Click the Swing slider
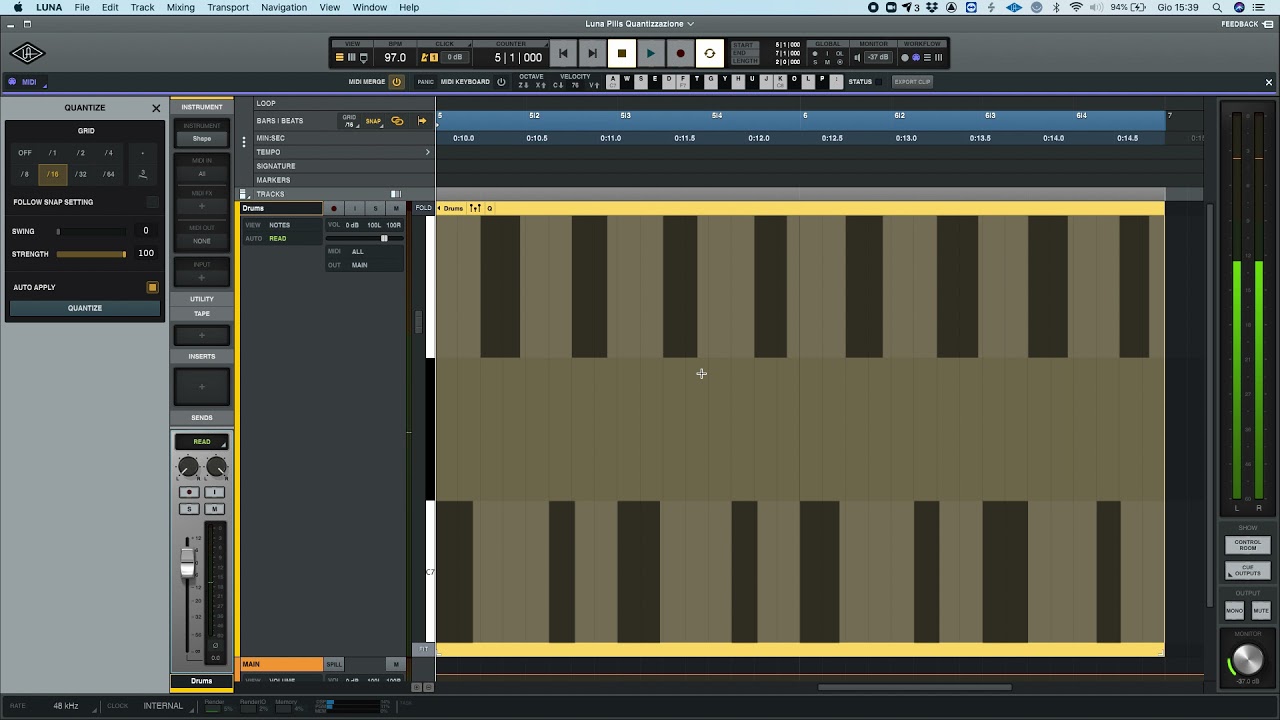This screenshot has width=1280, height=720. point(92,231)
